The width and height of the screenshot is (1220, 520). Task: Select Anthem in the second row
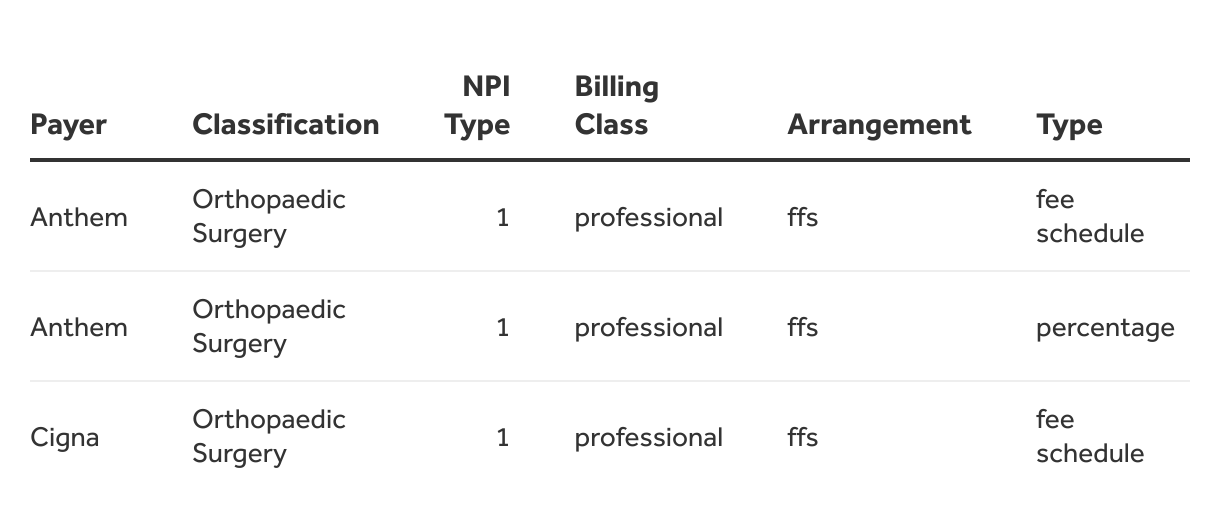coord(79,327)
